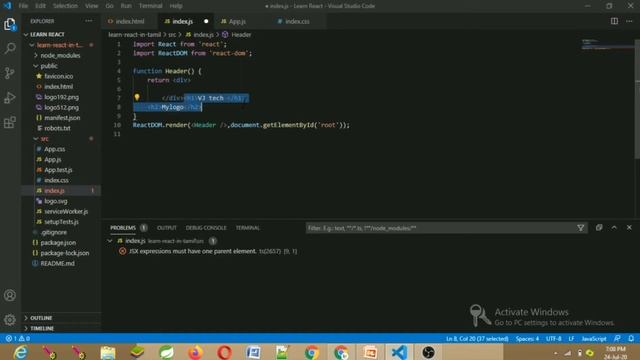
Task: Click the error icon on JSX problem
Action: tap(122, 251)
